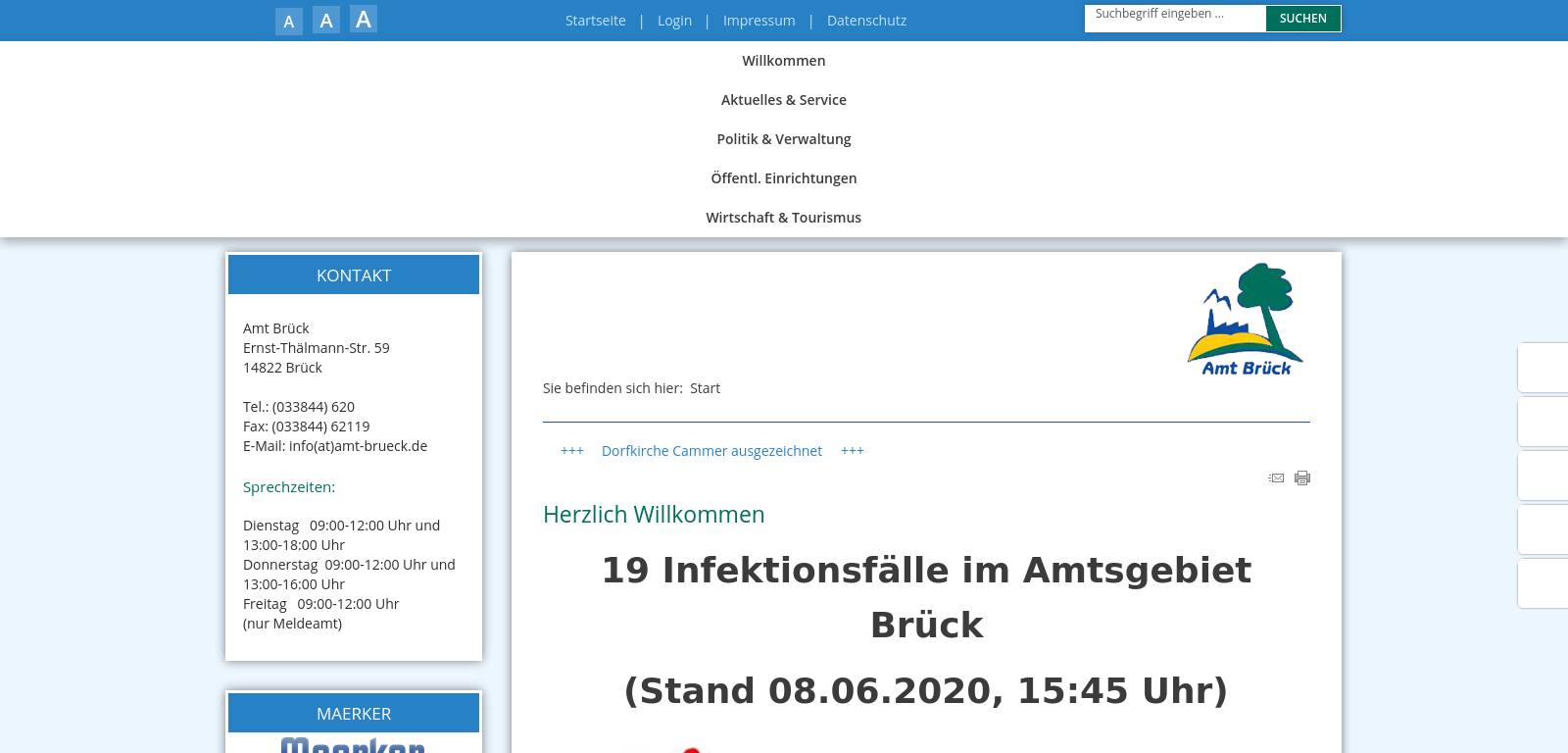The height and width of the screenshot is (753, 1568).
Task: Open the Wirtschaft & Tourismus menu
Action: click(x=783, y=218)
